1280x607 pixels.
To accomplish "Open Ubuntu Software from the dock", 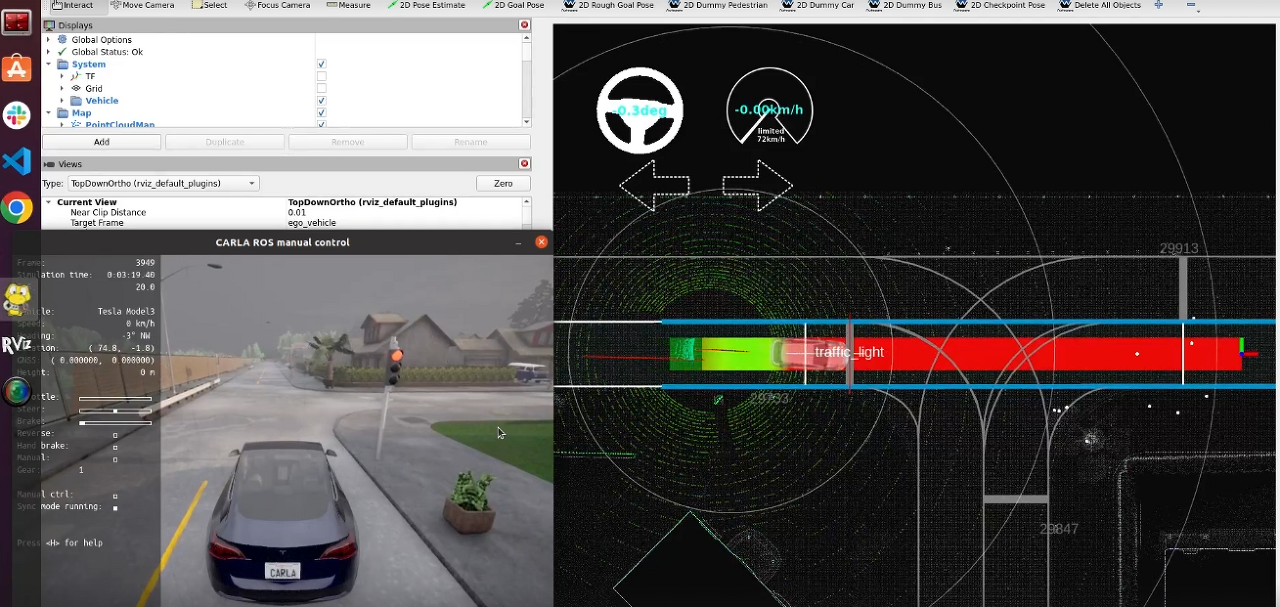I will click(x=16, y=68).
